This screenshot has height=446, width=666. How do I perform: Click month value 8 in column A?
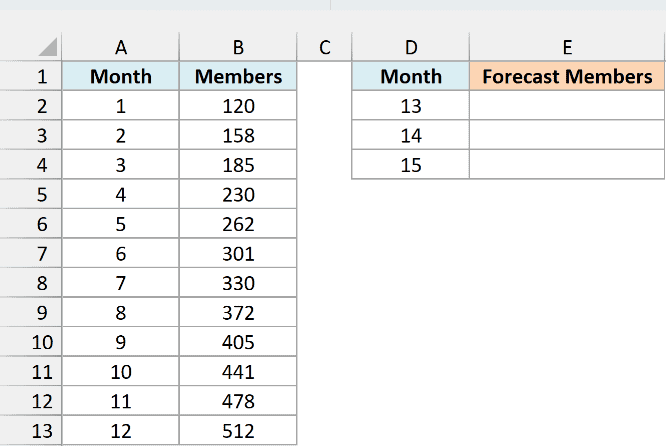[121, 312]
